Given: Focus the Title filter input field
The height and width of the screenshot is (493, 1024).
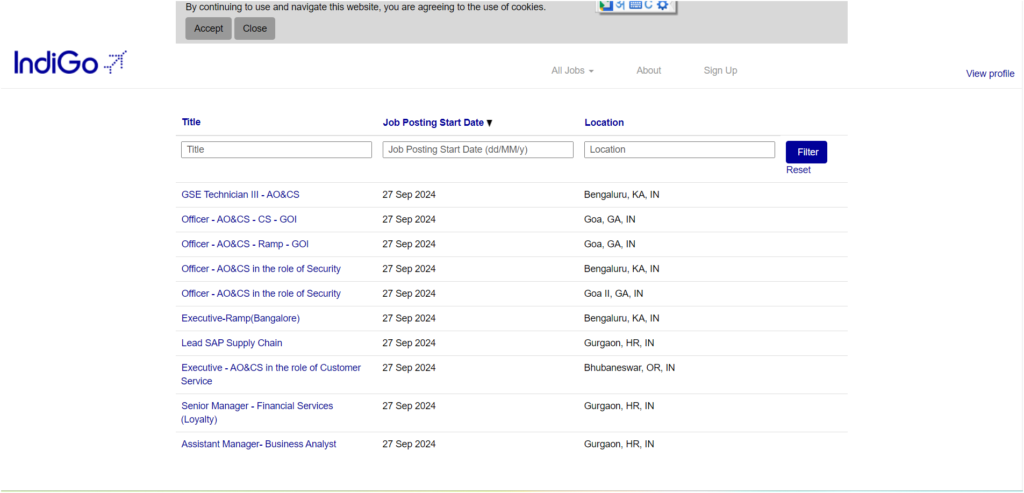Looking at the screenshot, I should pyautogui.click(x=276, y=149).
